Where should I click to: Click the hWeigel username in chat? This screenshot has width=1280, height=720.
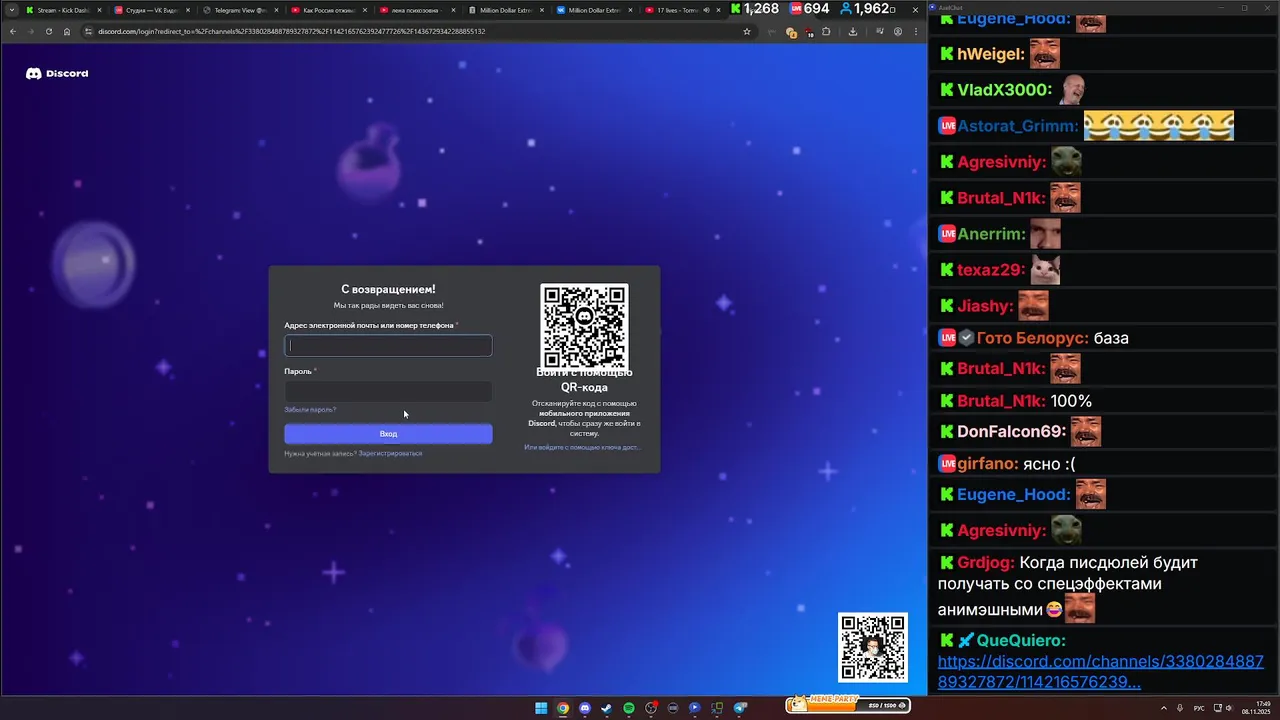pyautogui.click(x=990, y=54)
